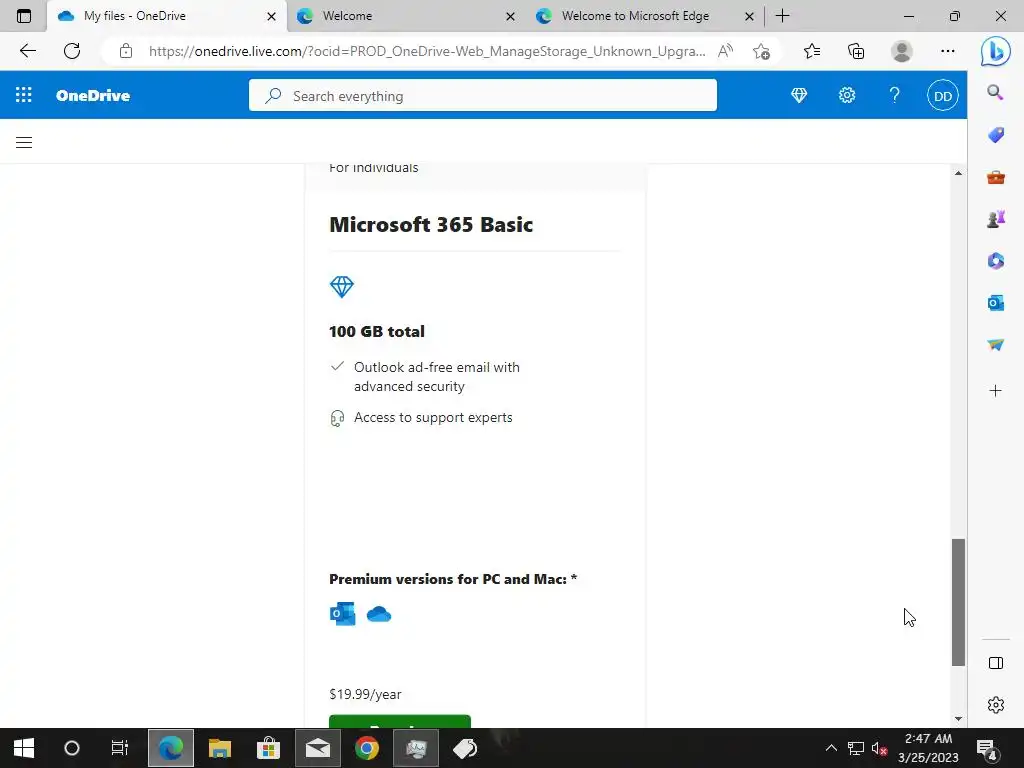Click the page scrollbar thumb

(957, 602)
